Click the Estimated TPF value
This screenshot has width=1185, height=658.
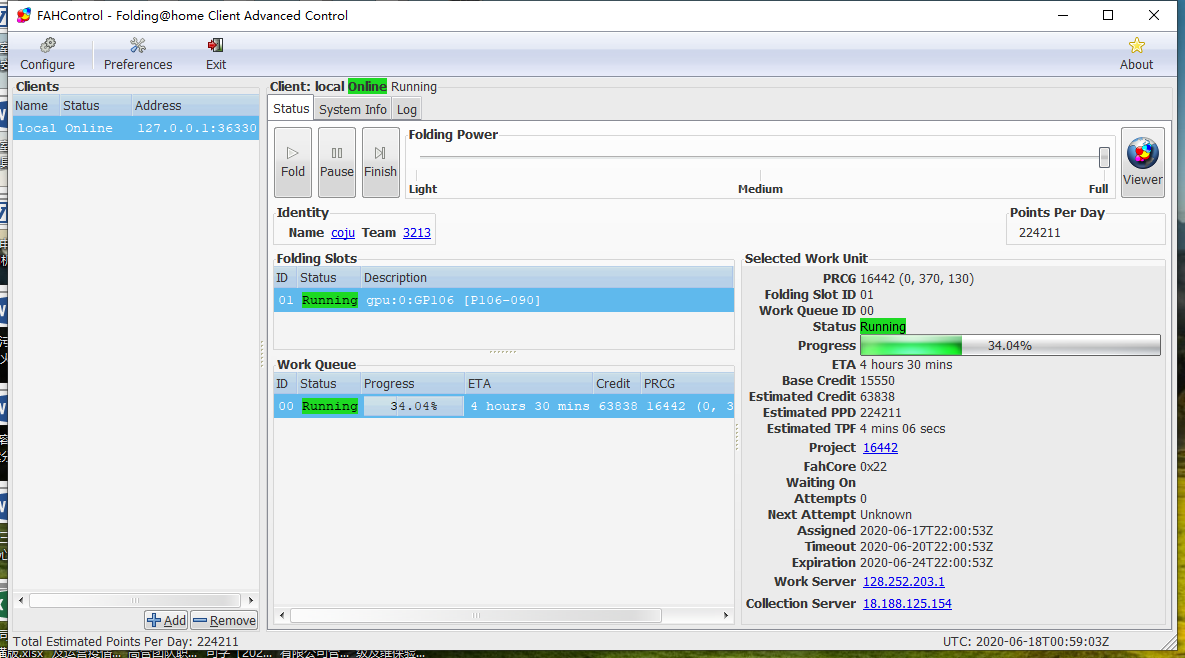click(x=902, y=428)
